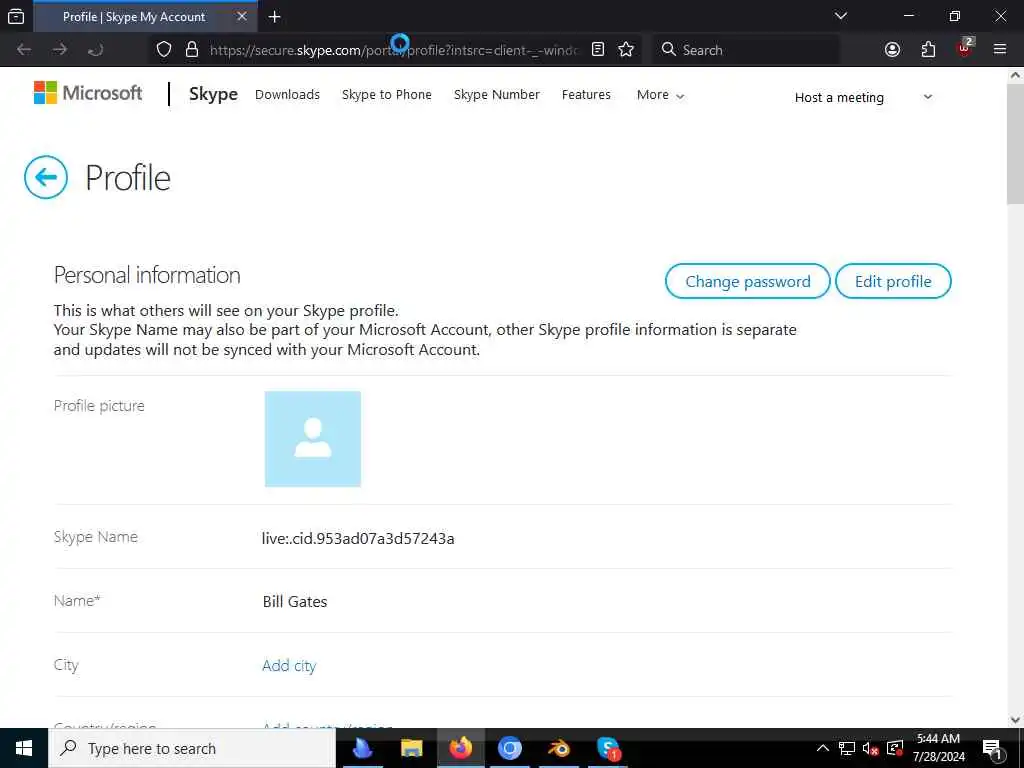Click Host a meeting

pos(839,98)
